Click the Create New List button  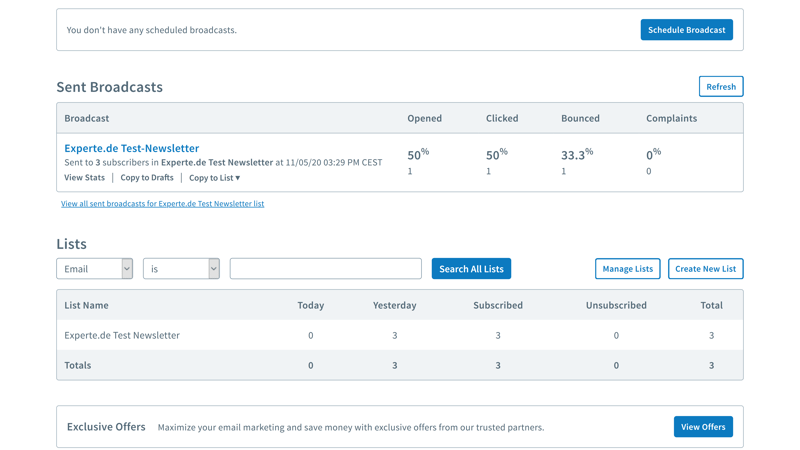coord(705,269)
